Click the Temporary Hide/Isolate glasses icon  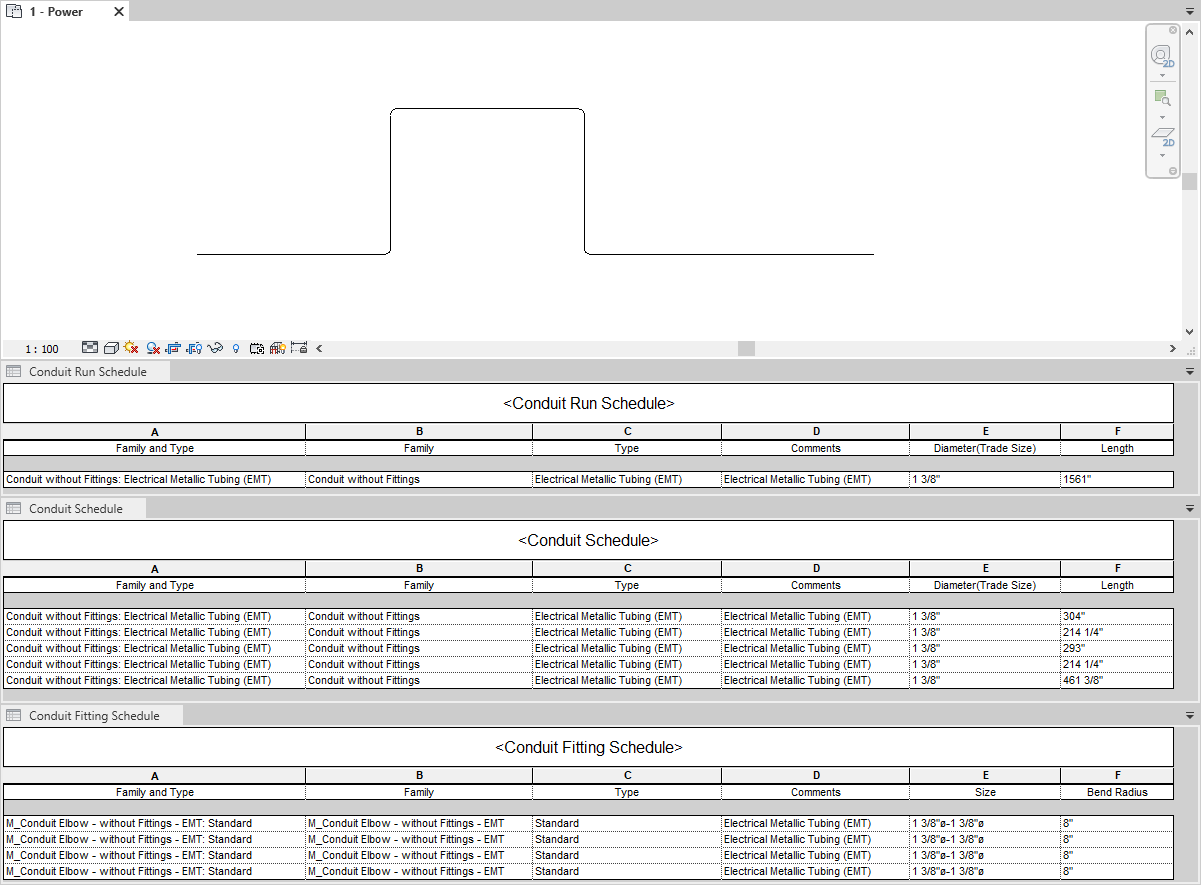tap(214, 347)
